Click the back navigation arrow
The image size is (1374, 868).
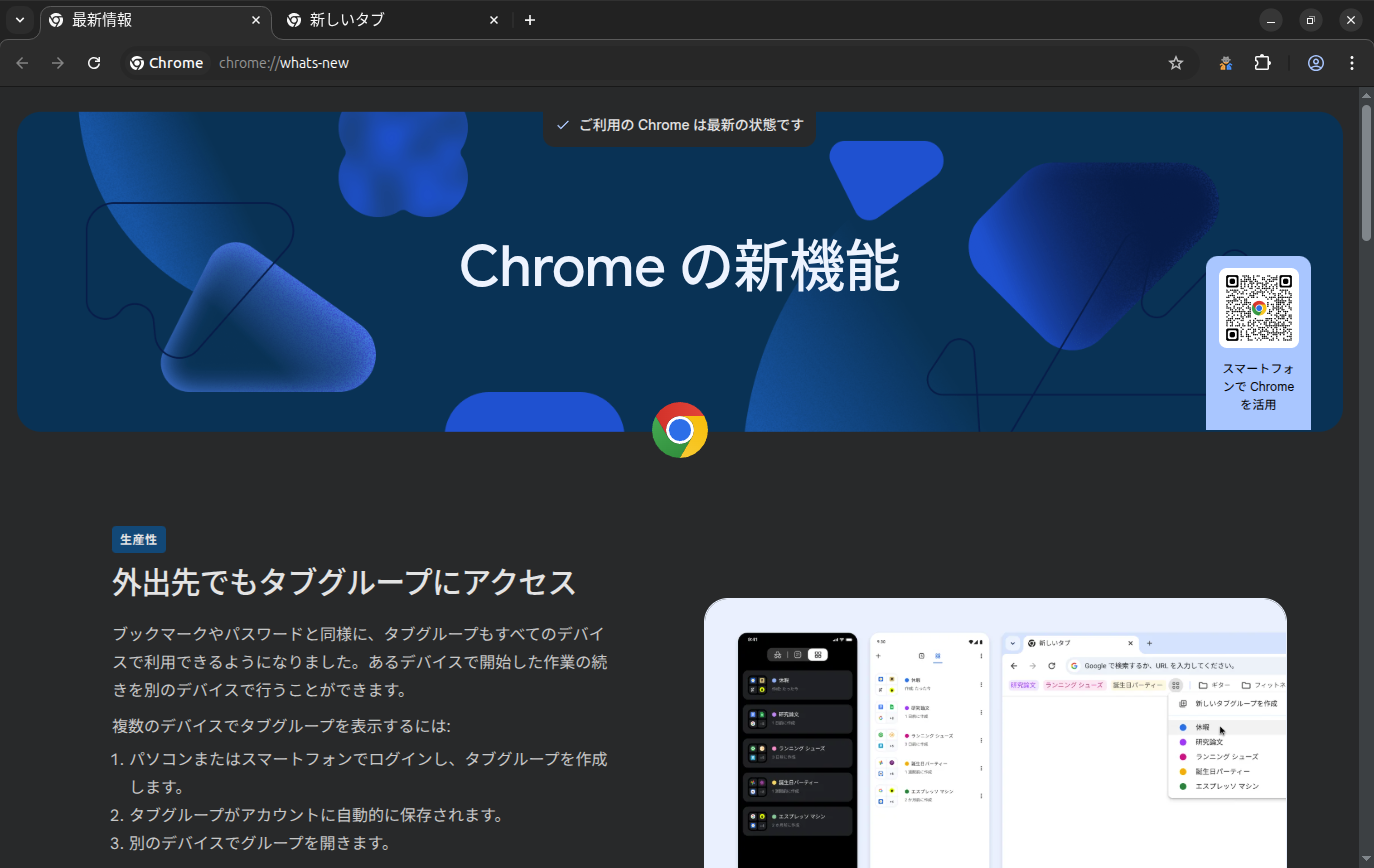click(x=22, y=63)
